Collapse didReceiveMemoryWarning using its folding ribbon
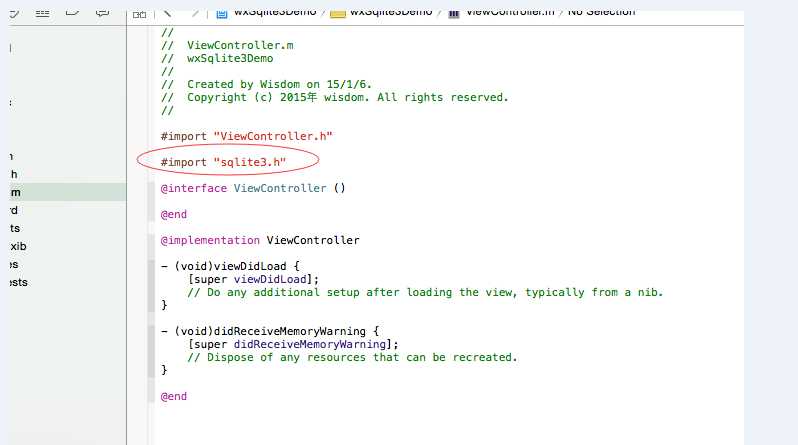 (x=151, y=351)
